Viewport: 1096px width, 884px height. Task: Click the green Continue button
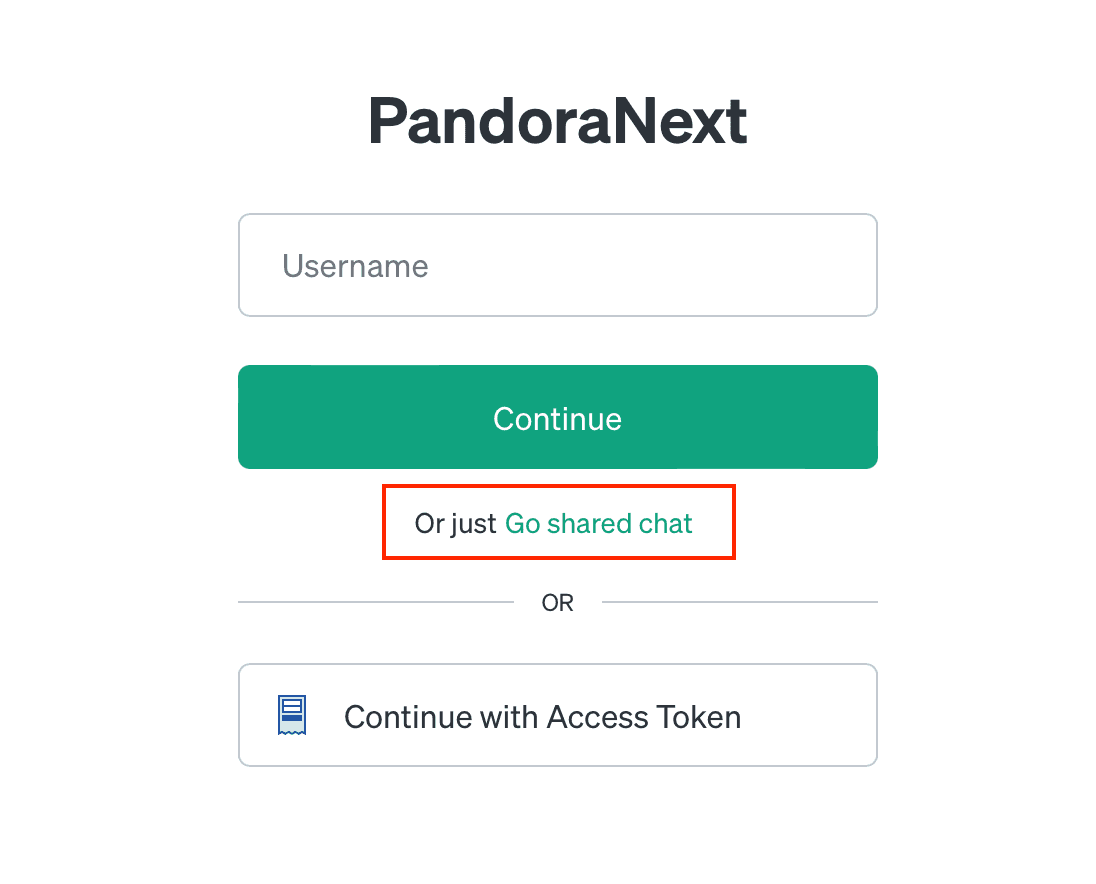tap(558, 417)
